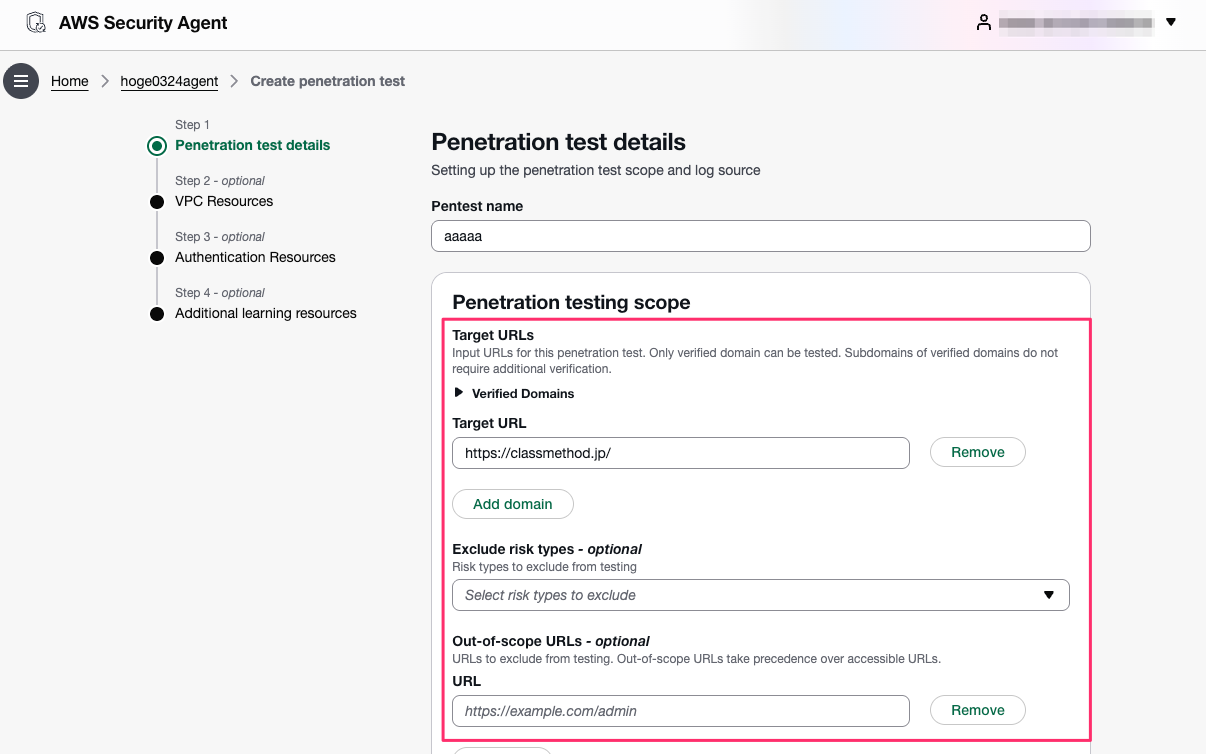
Task: Click the Target URL input field
Action: [680, 453]
